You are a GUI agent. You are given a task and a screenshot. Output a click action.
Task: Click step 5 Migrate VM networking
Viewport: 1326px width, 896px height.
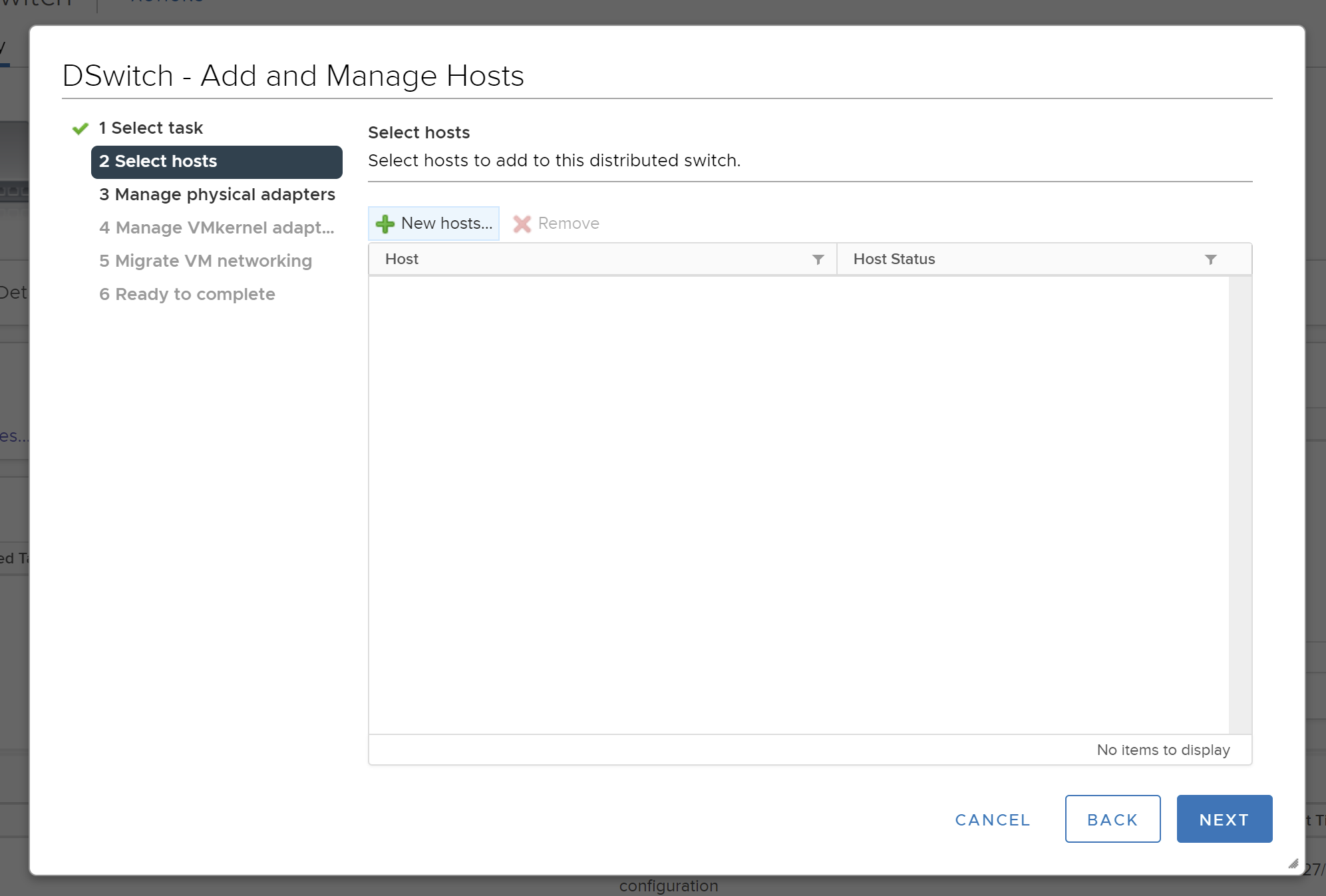point(205,261)
